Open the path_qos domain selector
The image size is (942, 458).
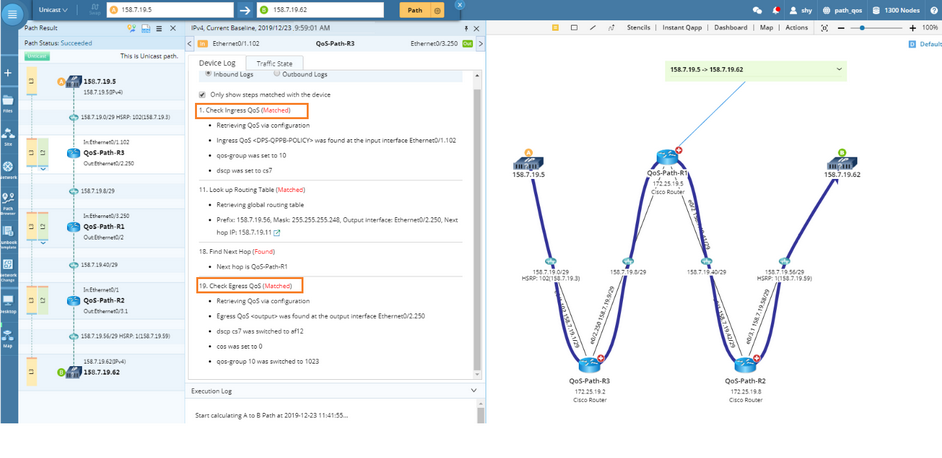843,10
